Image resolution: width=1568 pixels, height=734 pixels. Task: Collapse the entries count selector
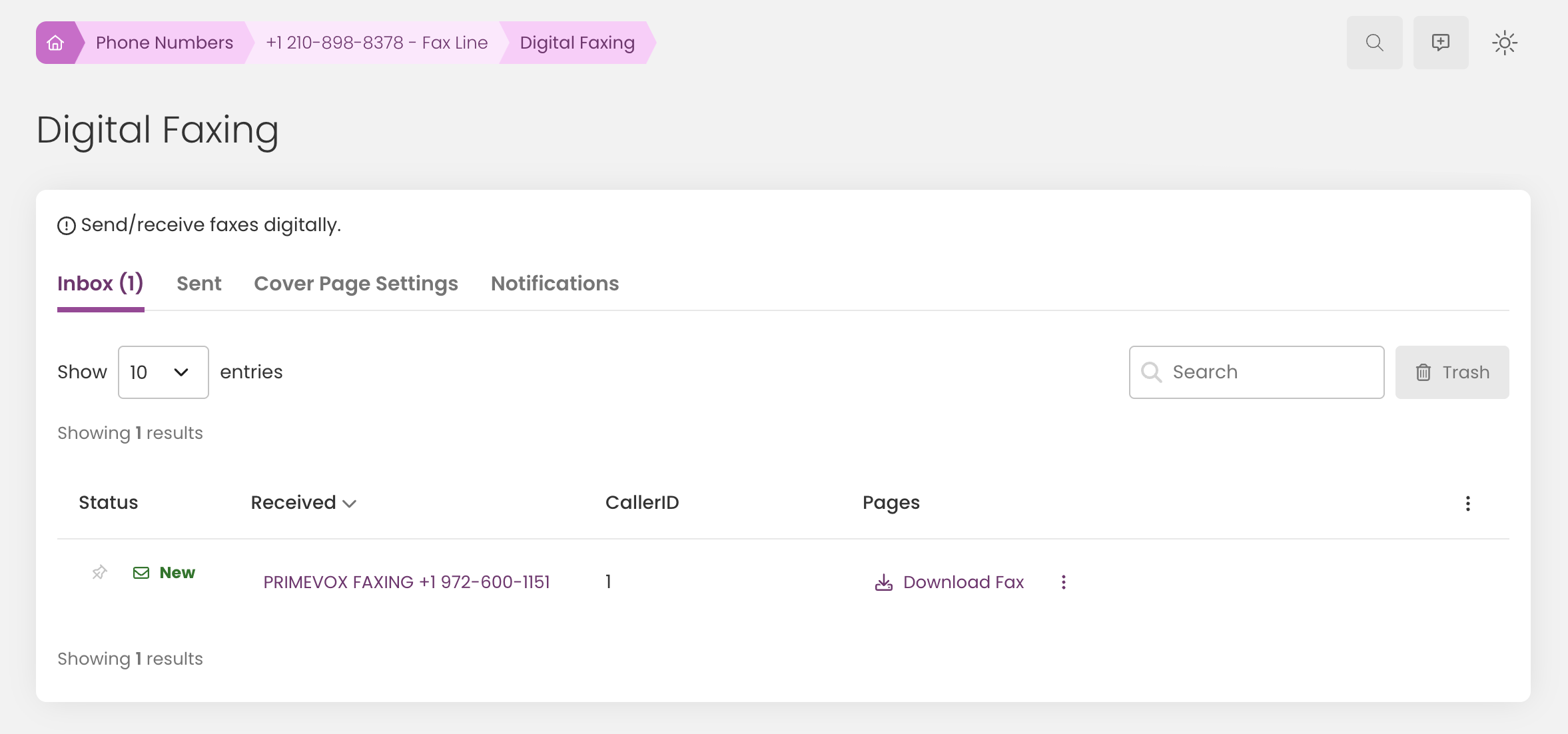(x=181, y=372)
